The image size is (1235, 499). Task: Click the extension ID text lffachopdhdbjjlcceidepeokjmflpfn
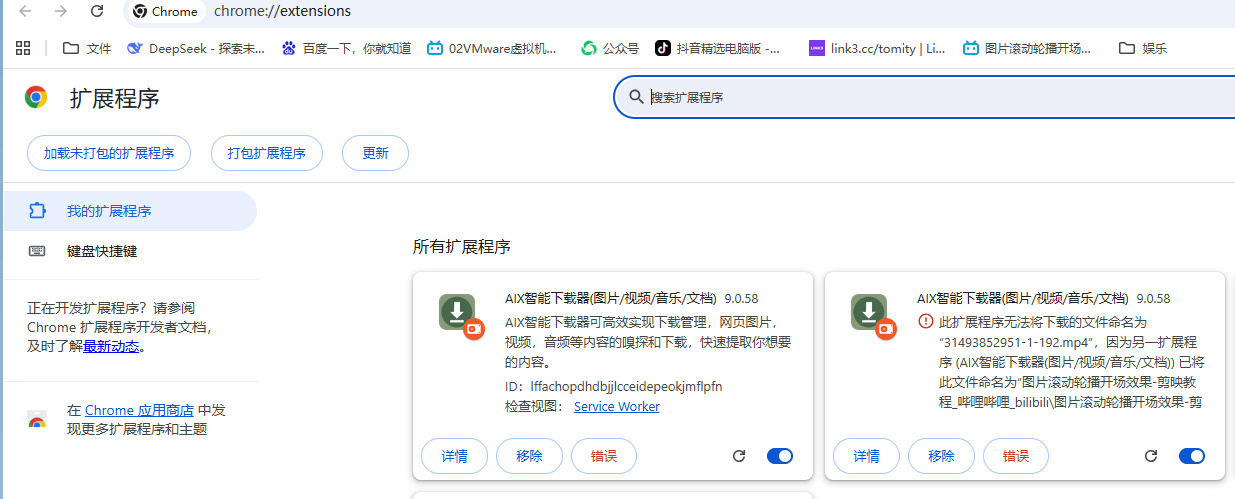[x=626, y=386]
